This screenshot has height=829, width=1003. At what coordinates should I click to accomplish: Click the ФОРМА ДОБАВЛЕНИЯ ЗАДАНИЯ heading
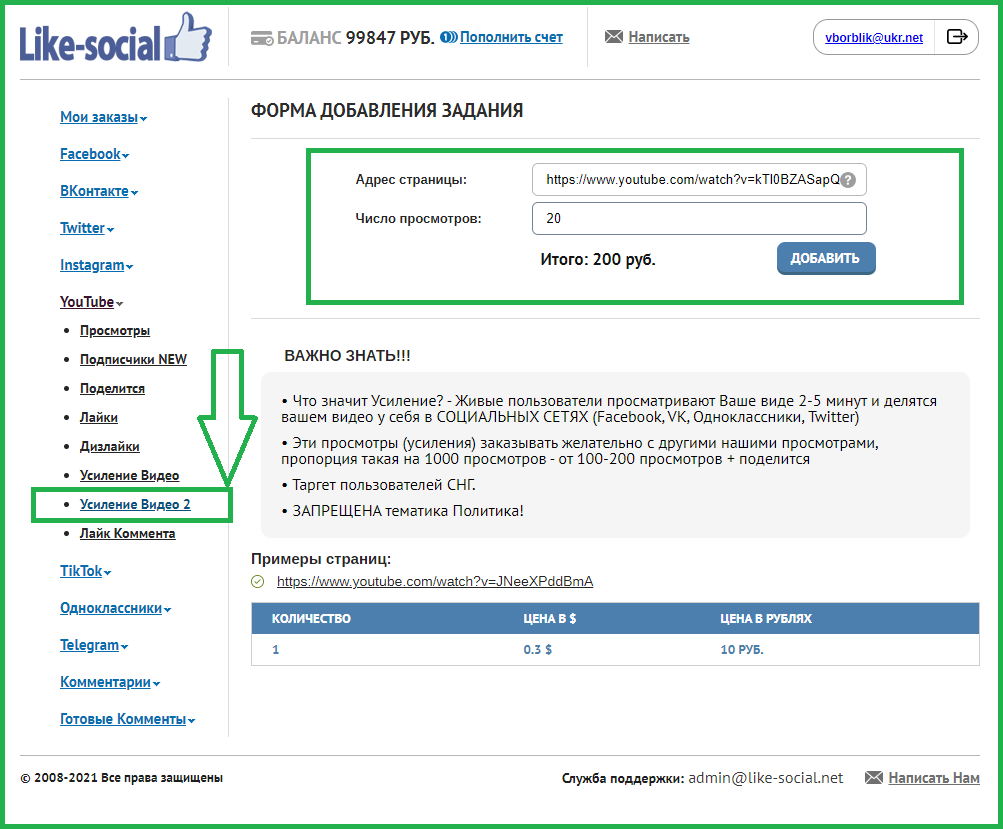coord(387,111)
